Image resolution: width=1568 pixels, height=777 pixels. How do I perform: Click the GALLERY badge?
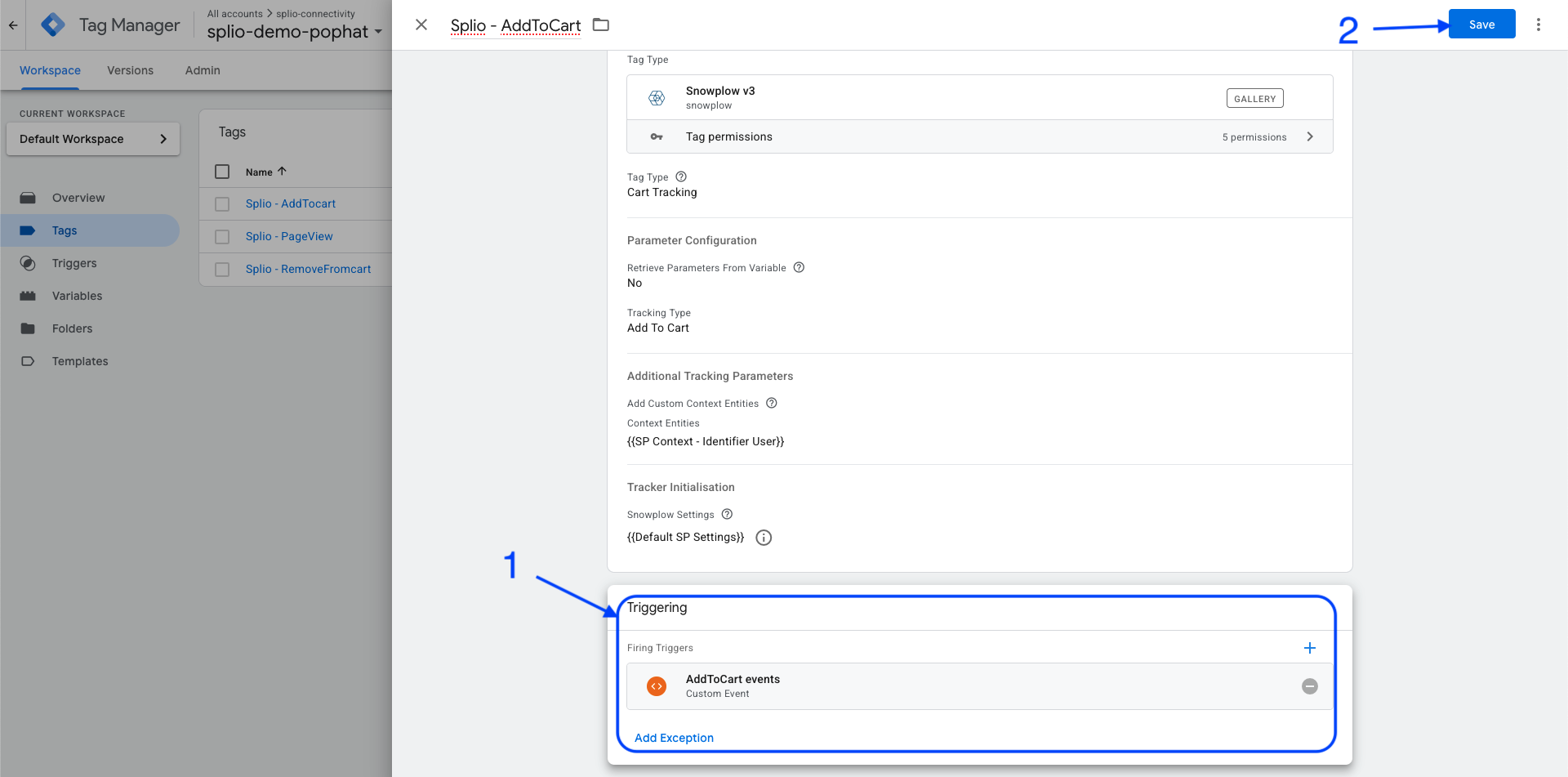(x=1254, y=98)
